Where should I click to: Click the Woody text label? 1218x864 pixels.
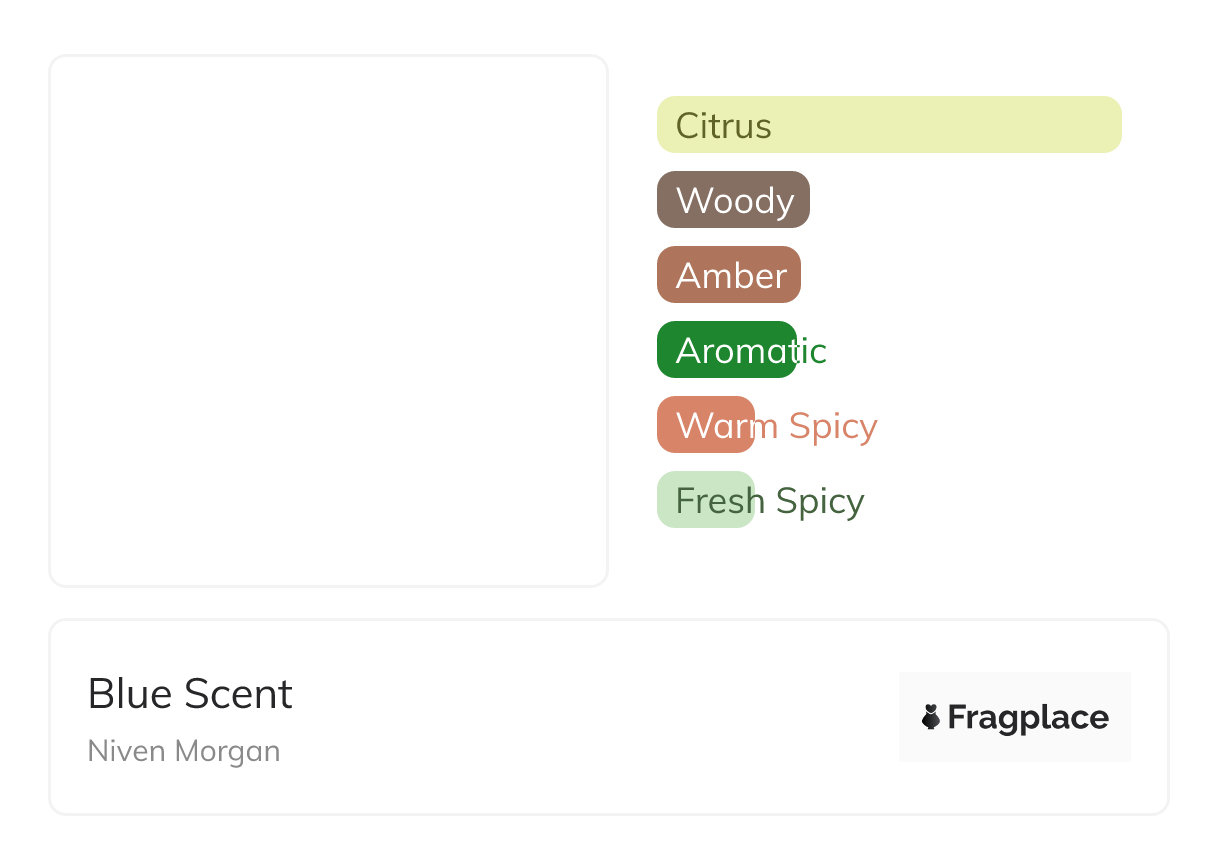735,202
